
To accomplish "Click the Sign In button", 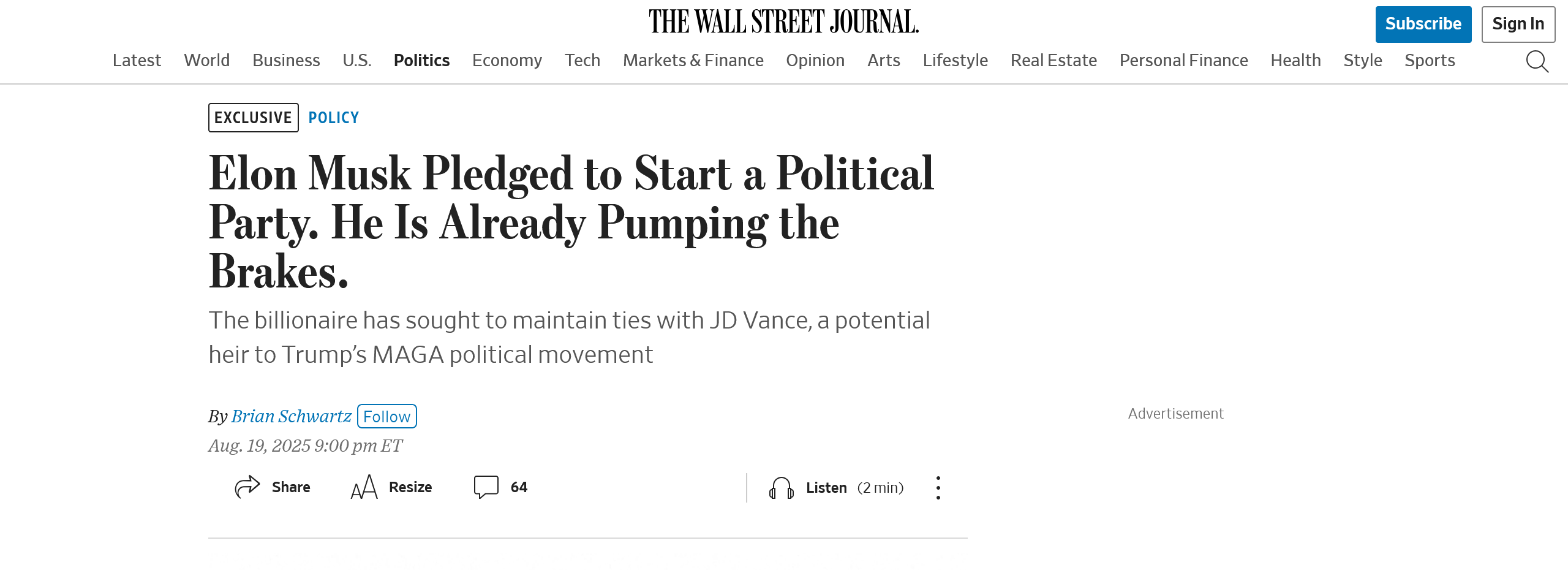I will coord(1518,25).
